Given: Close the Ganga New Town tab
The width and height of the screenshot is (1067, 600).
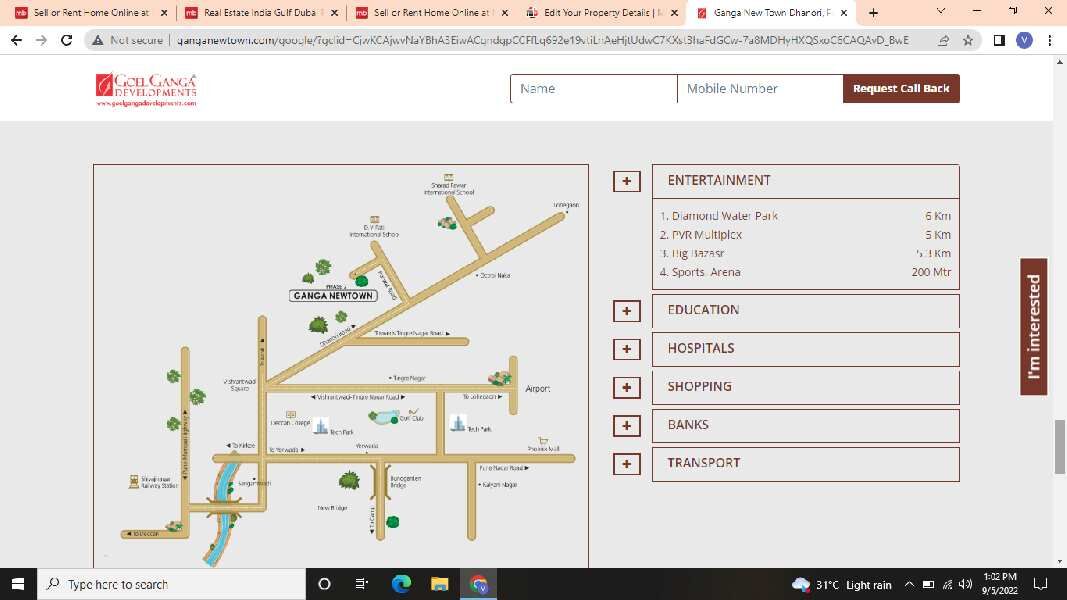Looking at the screenshot, I should click(x=844, y=12).
